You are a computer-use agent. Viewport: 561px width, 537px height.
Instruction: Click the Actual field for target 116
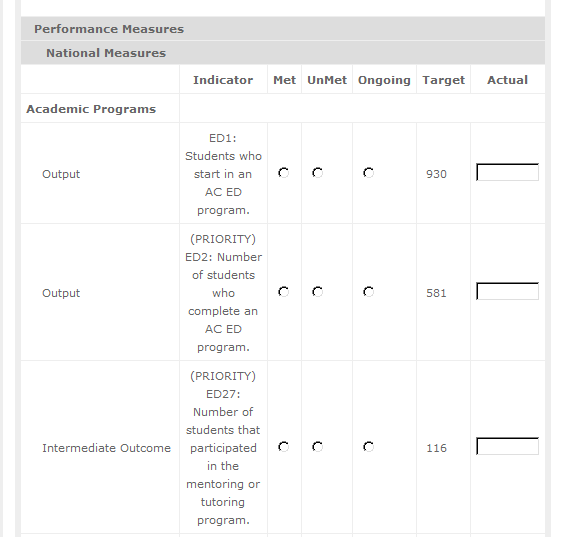[x=507, y=446]
